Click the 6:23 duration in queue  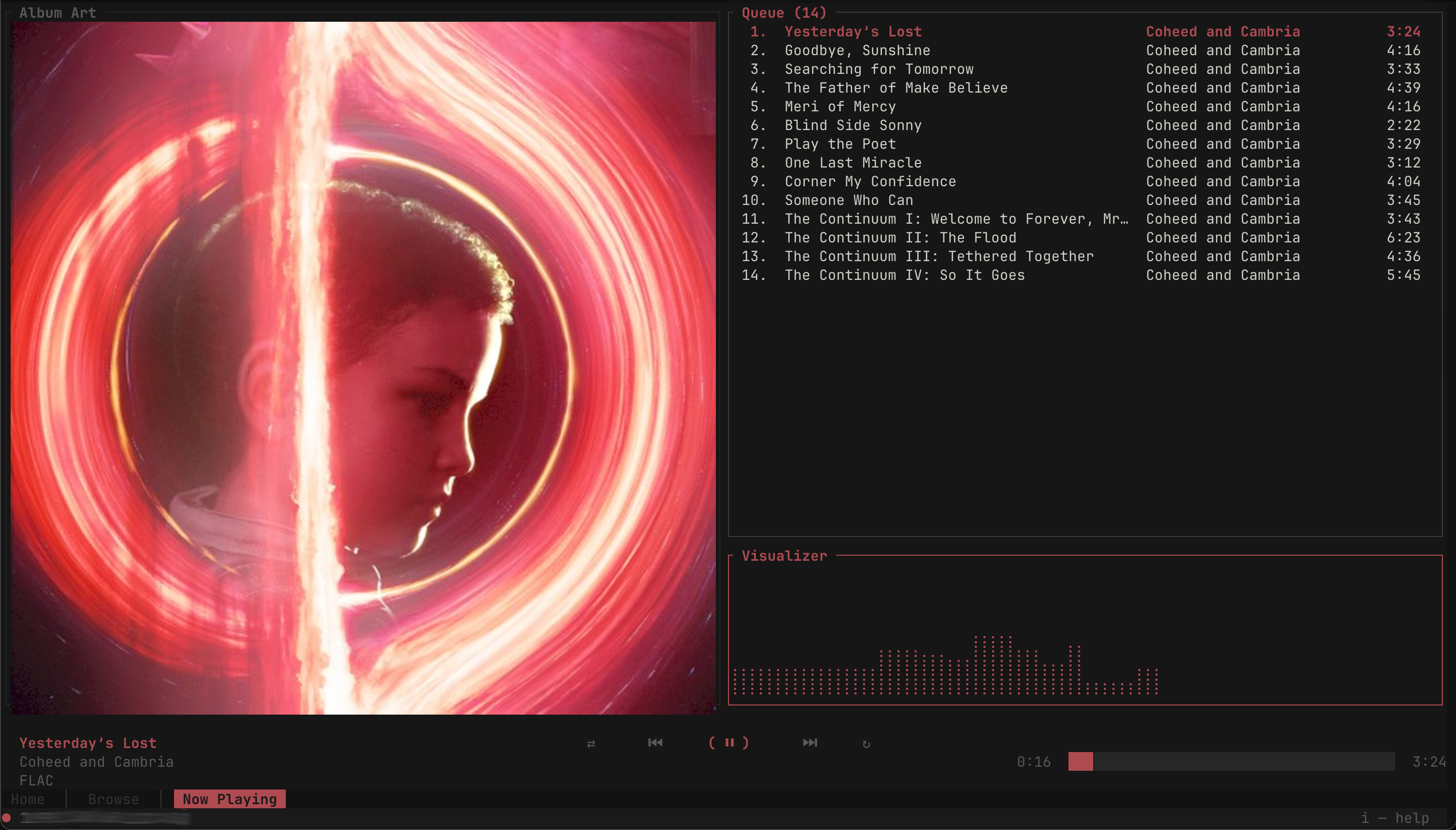1403,238
